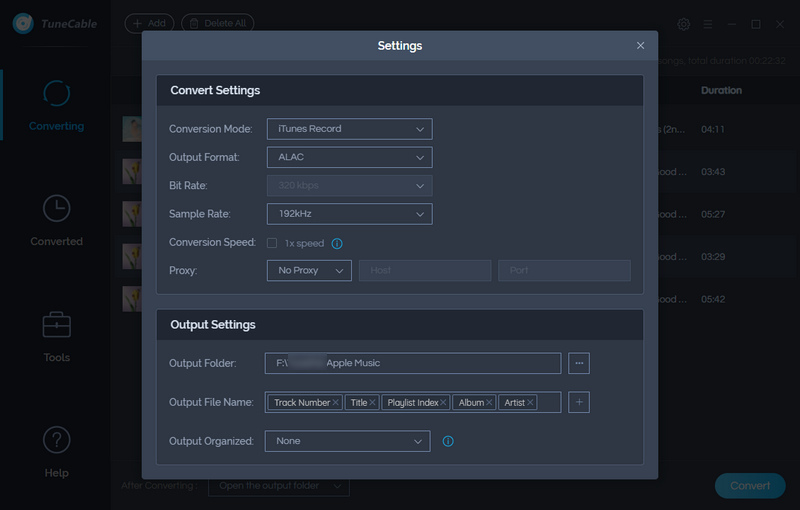
Task: Open the Tools section in sidebar
Action: point(56,337)
